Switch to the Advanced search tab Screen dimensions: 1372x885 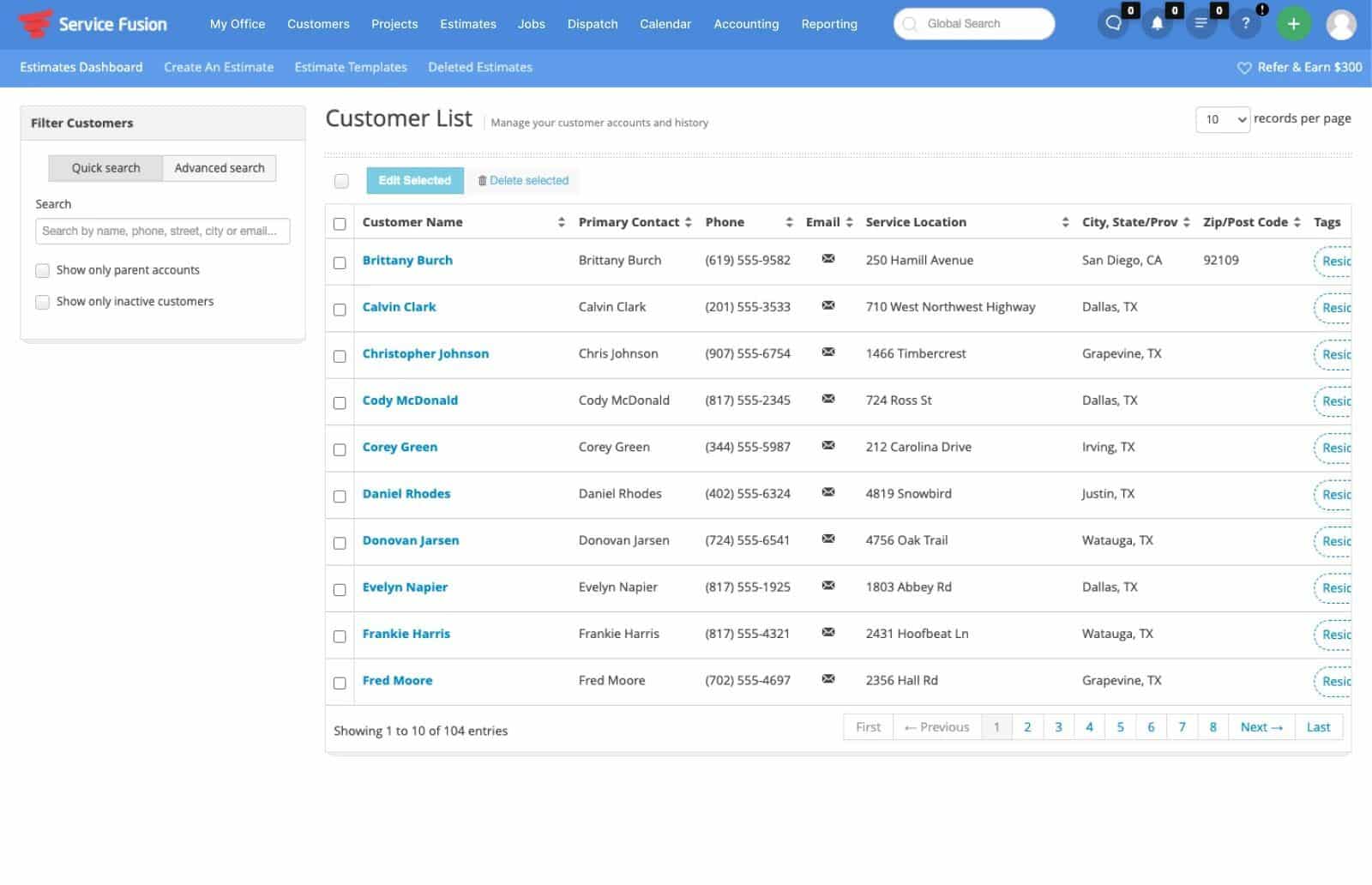coord(219,167)
